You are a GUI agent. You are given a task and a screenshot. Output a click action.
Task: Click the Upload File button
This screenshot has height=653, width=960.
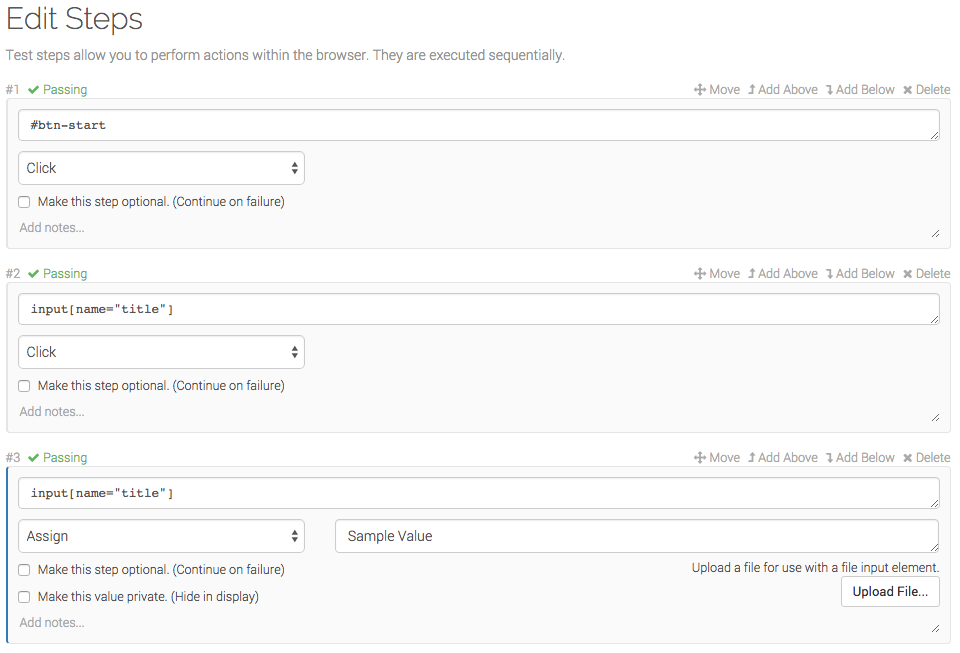click(x=890, y=591)
